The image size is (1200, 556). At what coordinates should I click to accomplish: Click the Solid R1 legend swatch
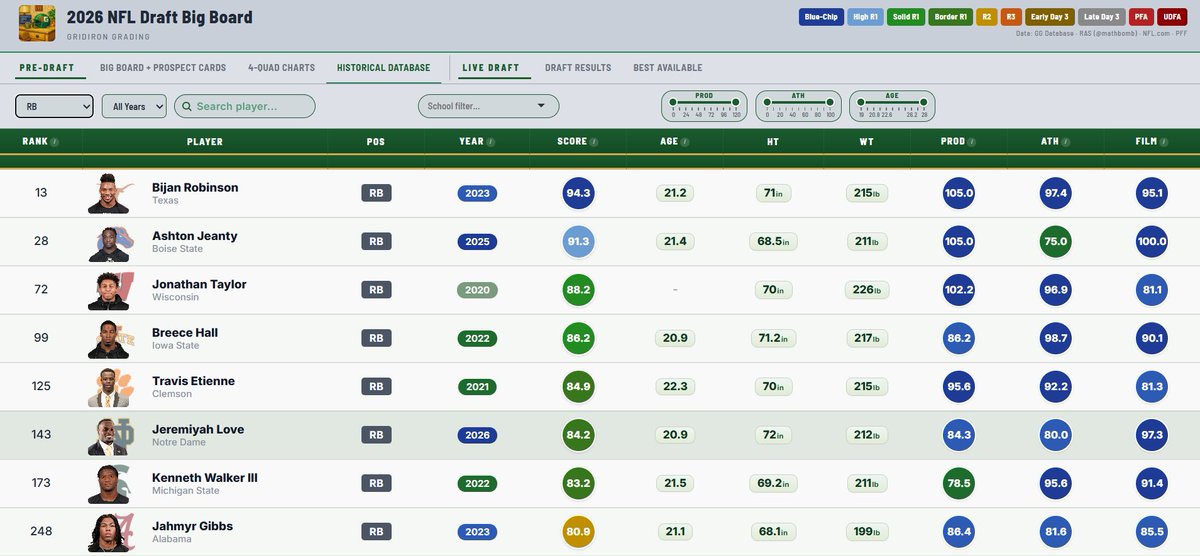tap(905, 17)
